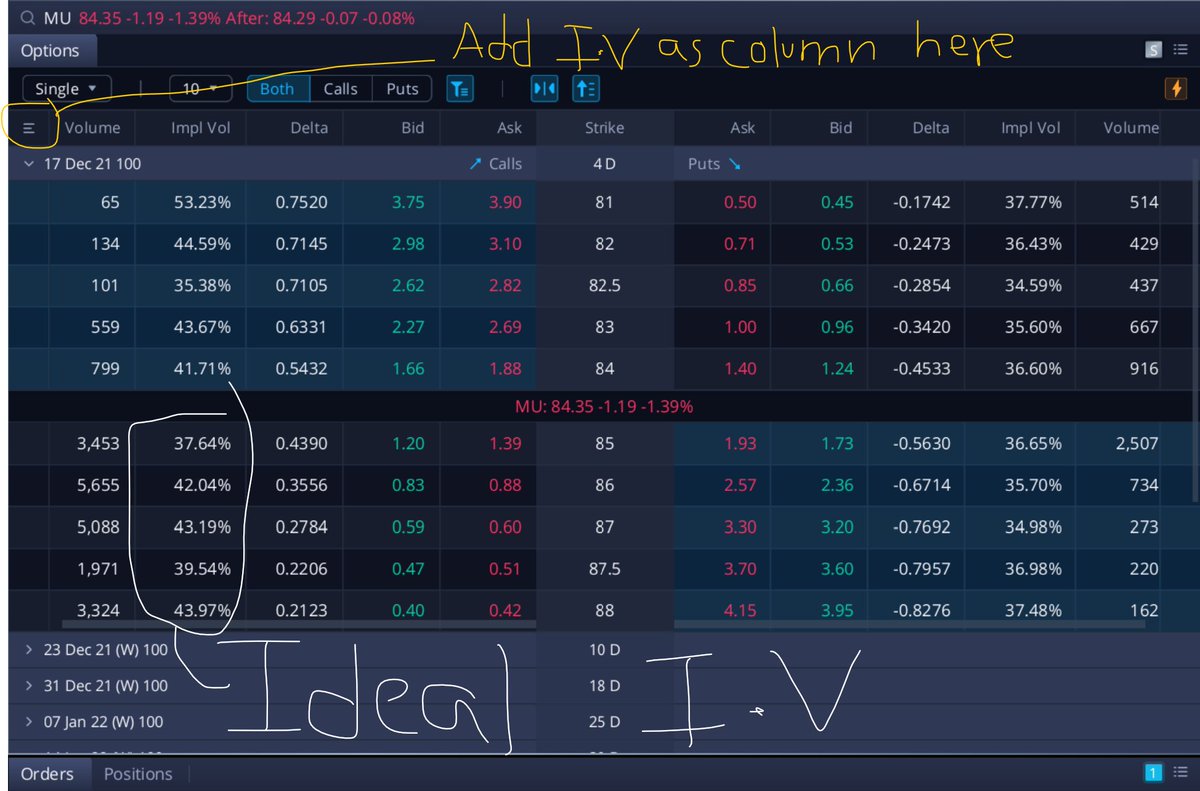Viewport: 1200px width, 791px height.
Task: Click the puts Volume column header
Action: pyautogui.click(x=1131, y=128)
